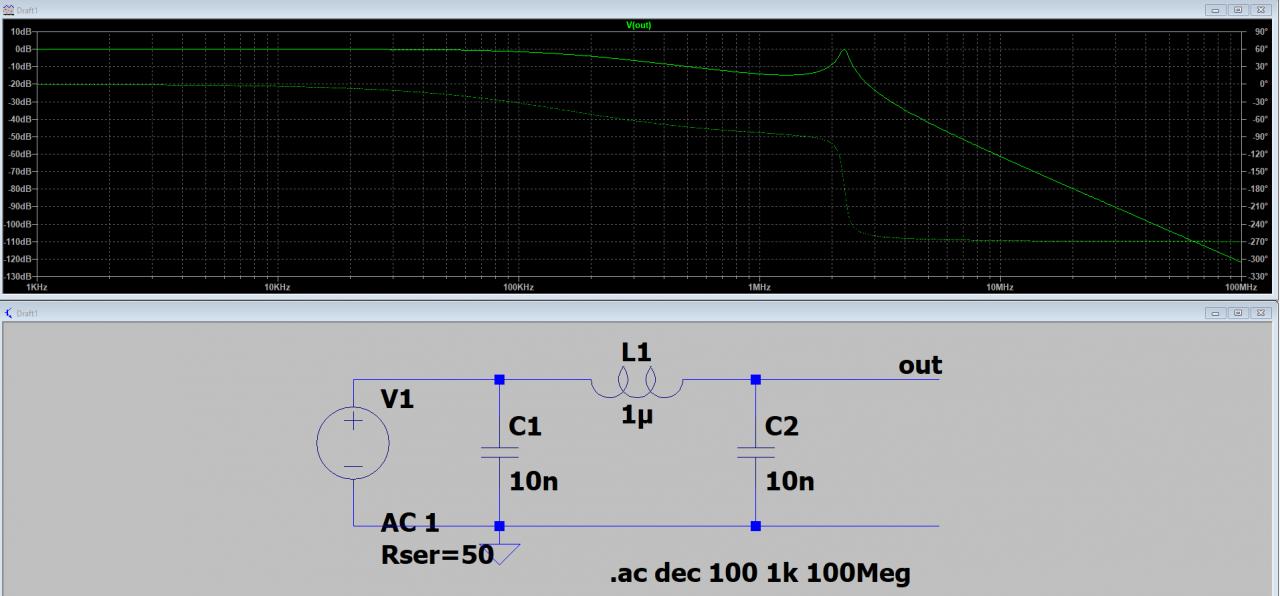Click the '0dB' magnitude axis label

pos(22,49)
